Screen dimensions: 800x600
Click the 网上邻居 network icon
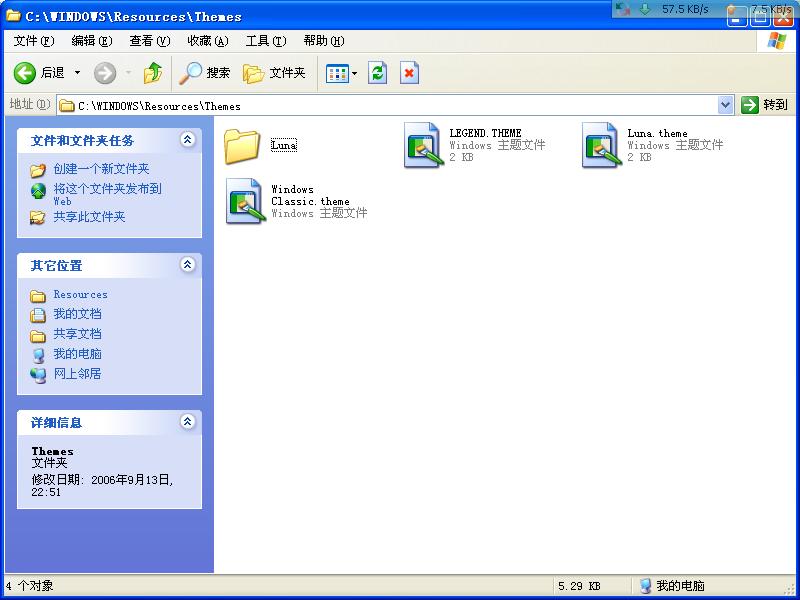click(38, 376)
